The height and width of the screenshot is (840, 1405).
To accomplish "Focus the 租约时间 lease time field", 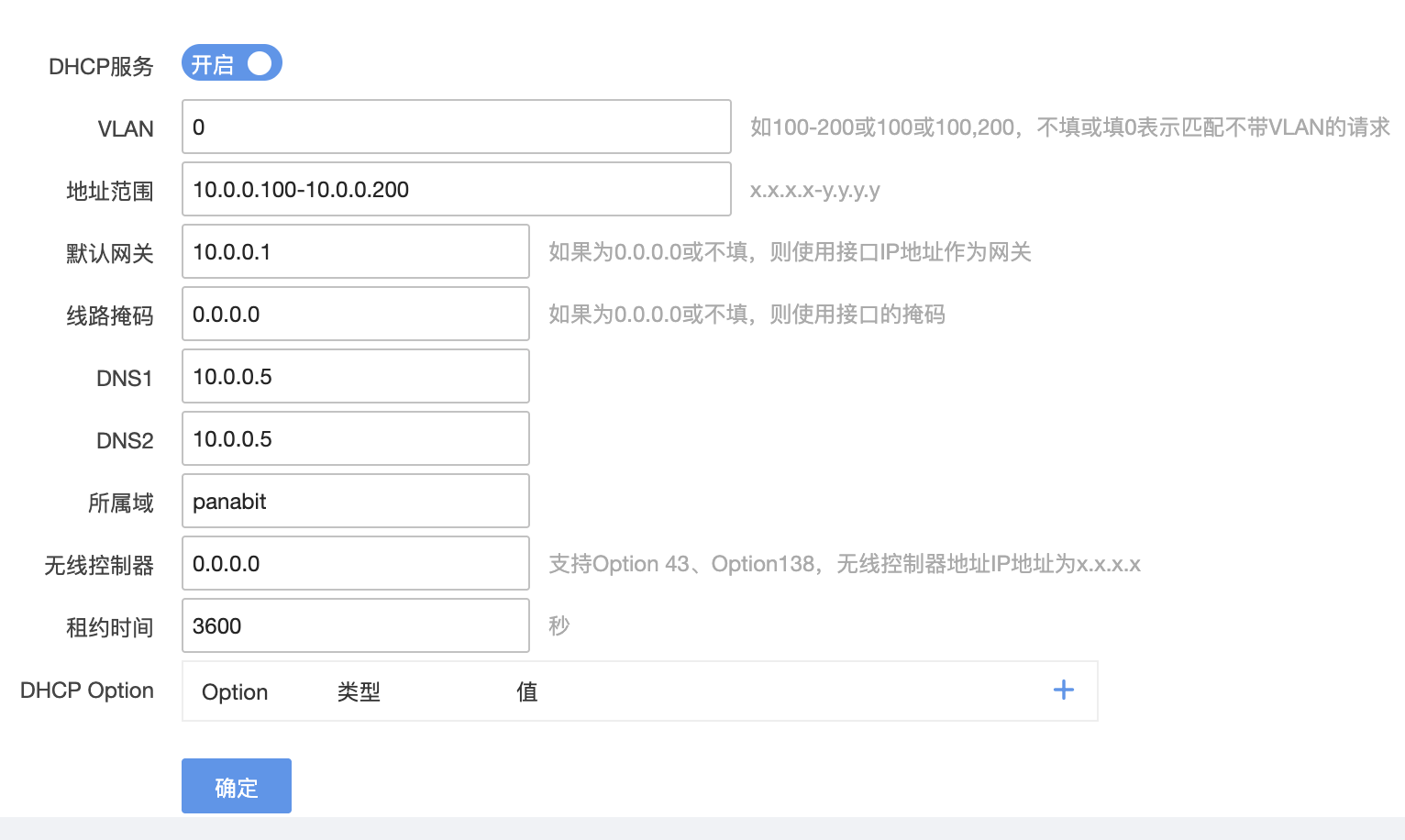I will click(355, 626).
